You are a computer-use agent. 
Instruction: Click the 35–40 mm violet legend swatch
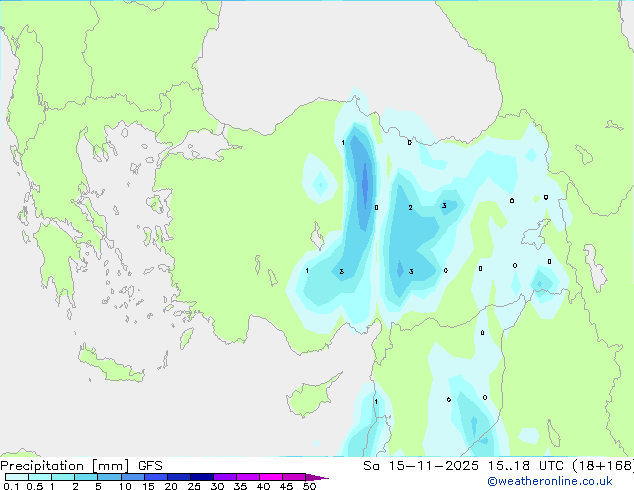[247, 477]
